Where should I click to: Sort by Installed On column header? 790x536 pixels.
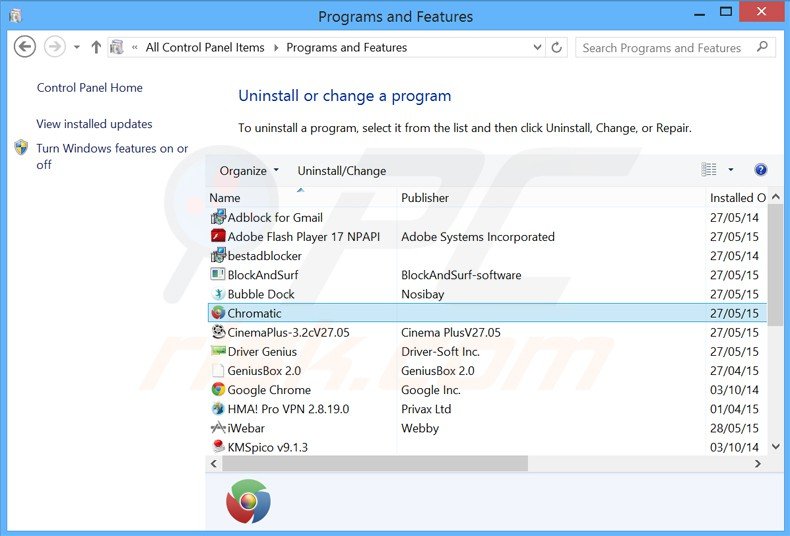point(738,197)
